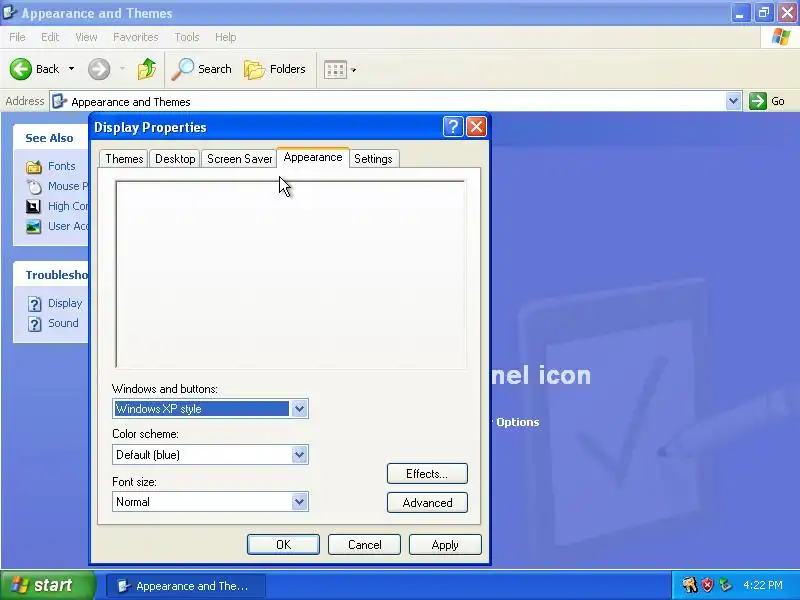Open the High Contrast link
Viewport: 800px width, 600px height.
pos(68,206)
